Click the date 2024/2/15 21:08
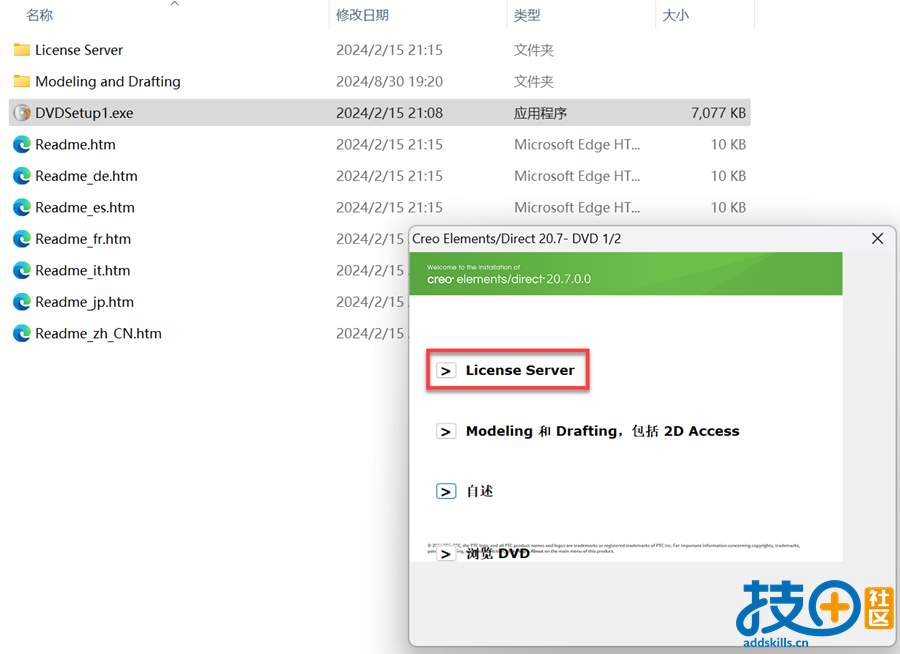 coord(389,113)
